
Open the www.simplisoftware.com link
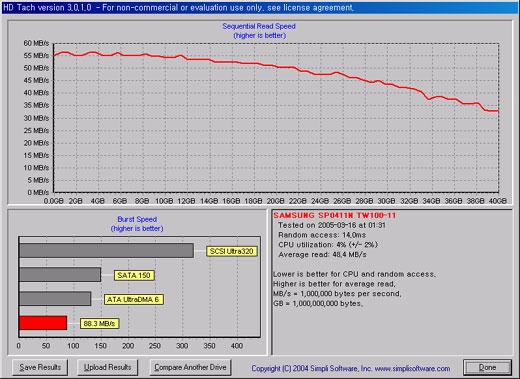[412, 368]
